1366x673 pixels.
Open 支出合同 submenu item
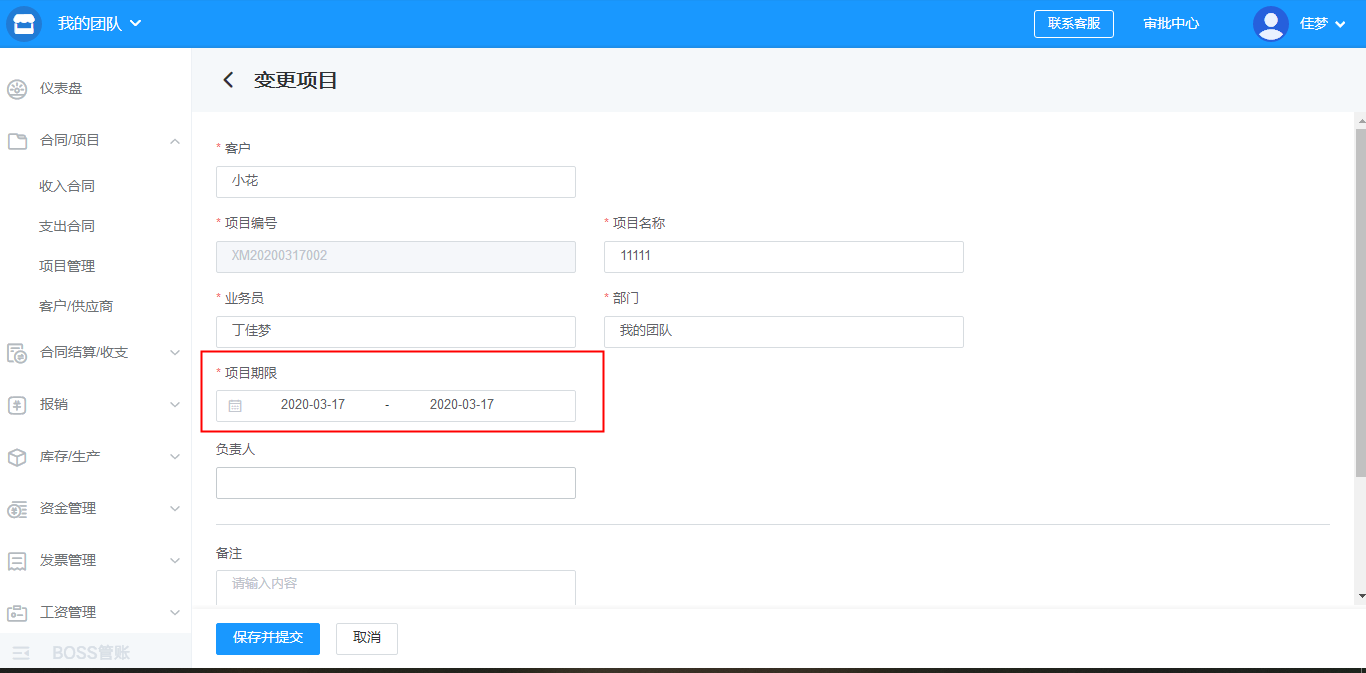pos(67,226)
